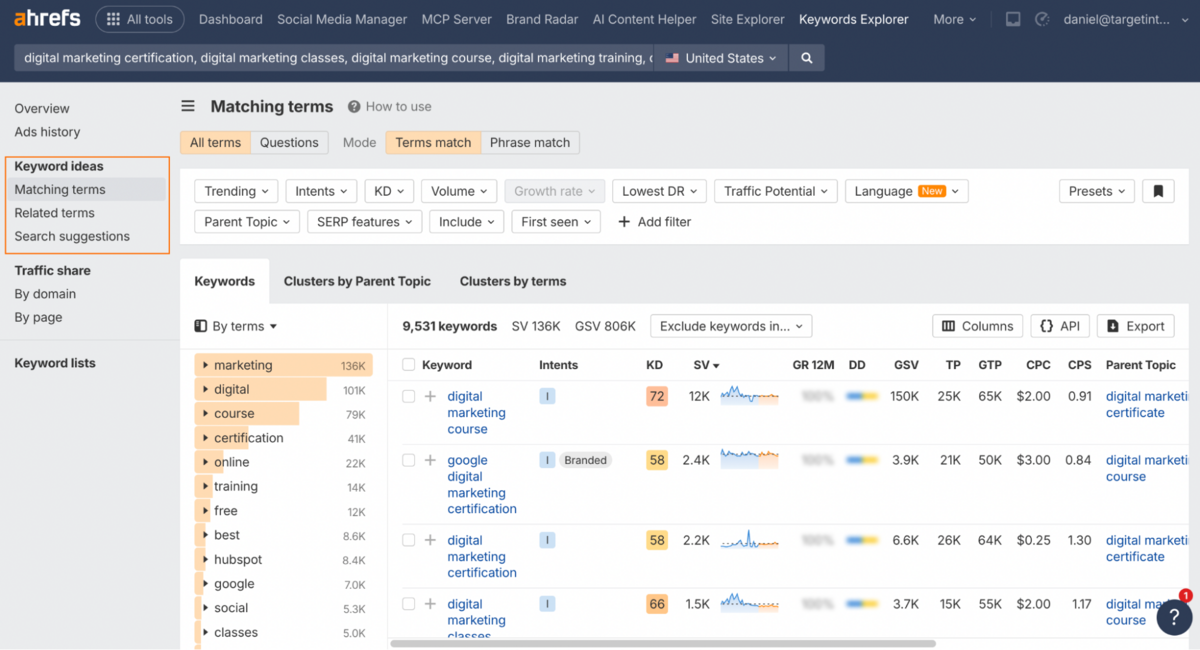Switch to Questions toggle
Viewport: 1200px width, 650px height.
pos(289,143)
